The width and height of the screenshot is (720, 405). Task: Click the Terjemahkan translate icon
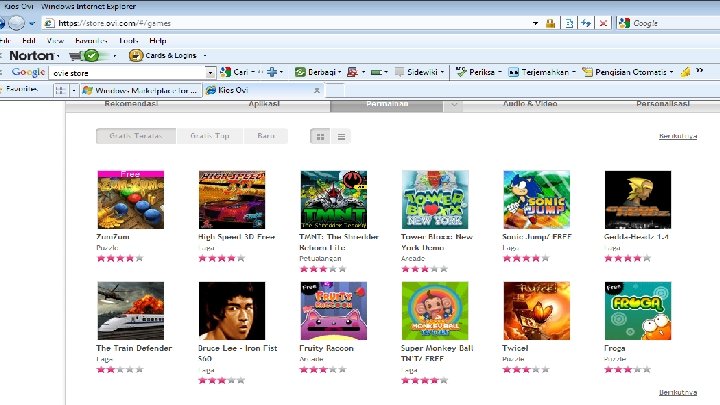[x=513, y=72]
